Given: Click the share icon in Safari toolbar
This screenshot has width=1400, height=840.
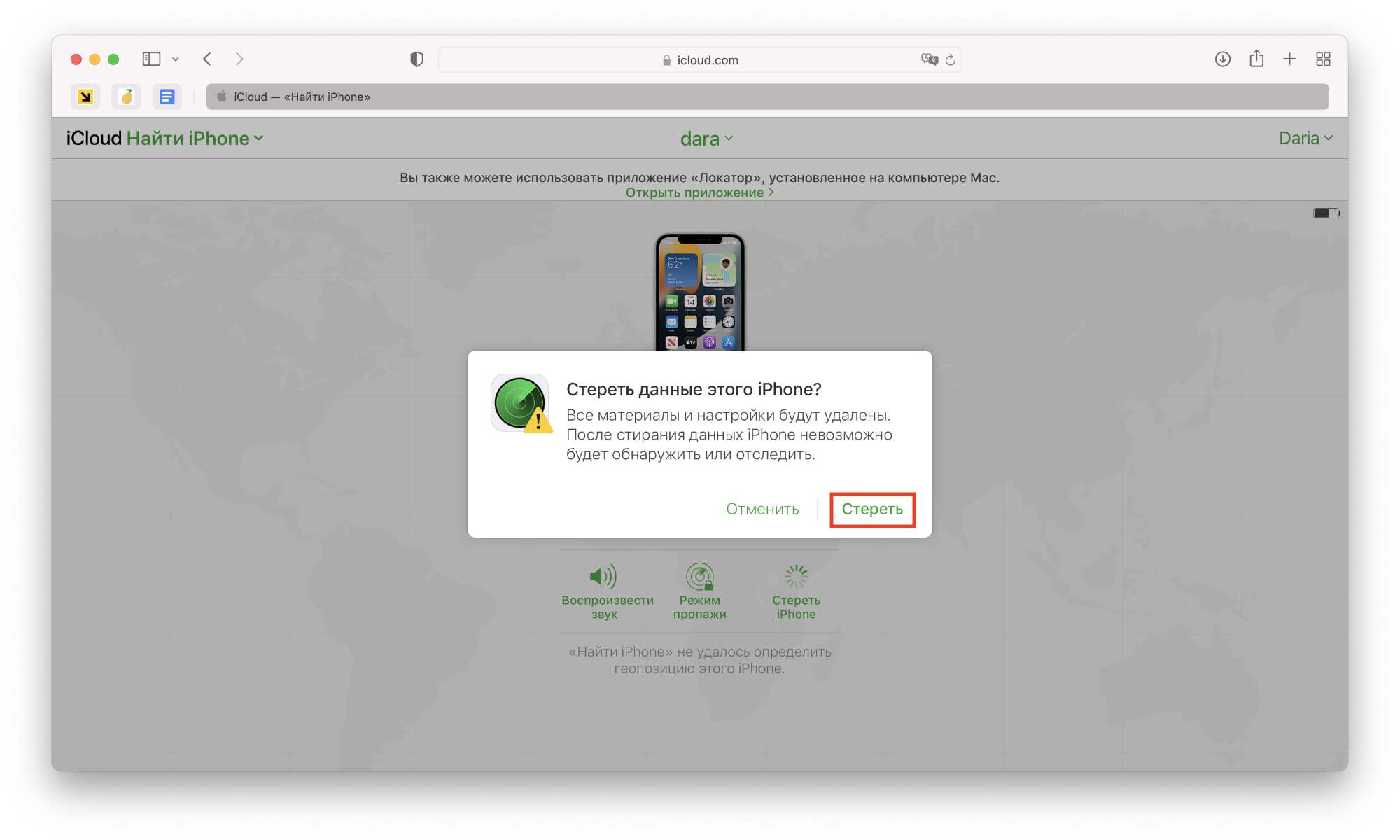Looking at the screenshot, I should (1256, 59).
